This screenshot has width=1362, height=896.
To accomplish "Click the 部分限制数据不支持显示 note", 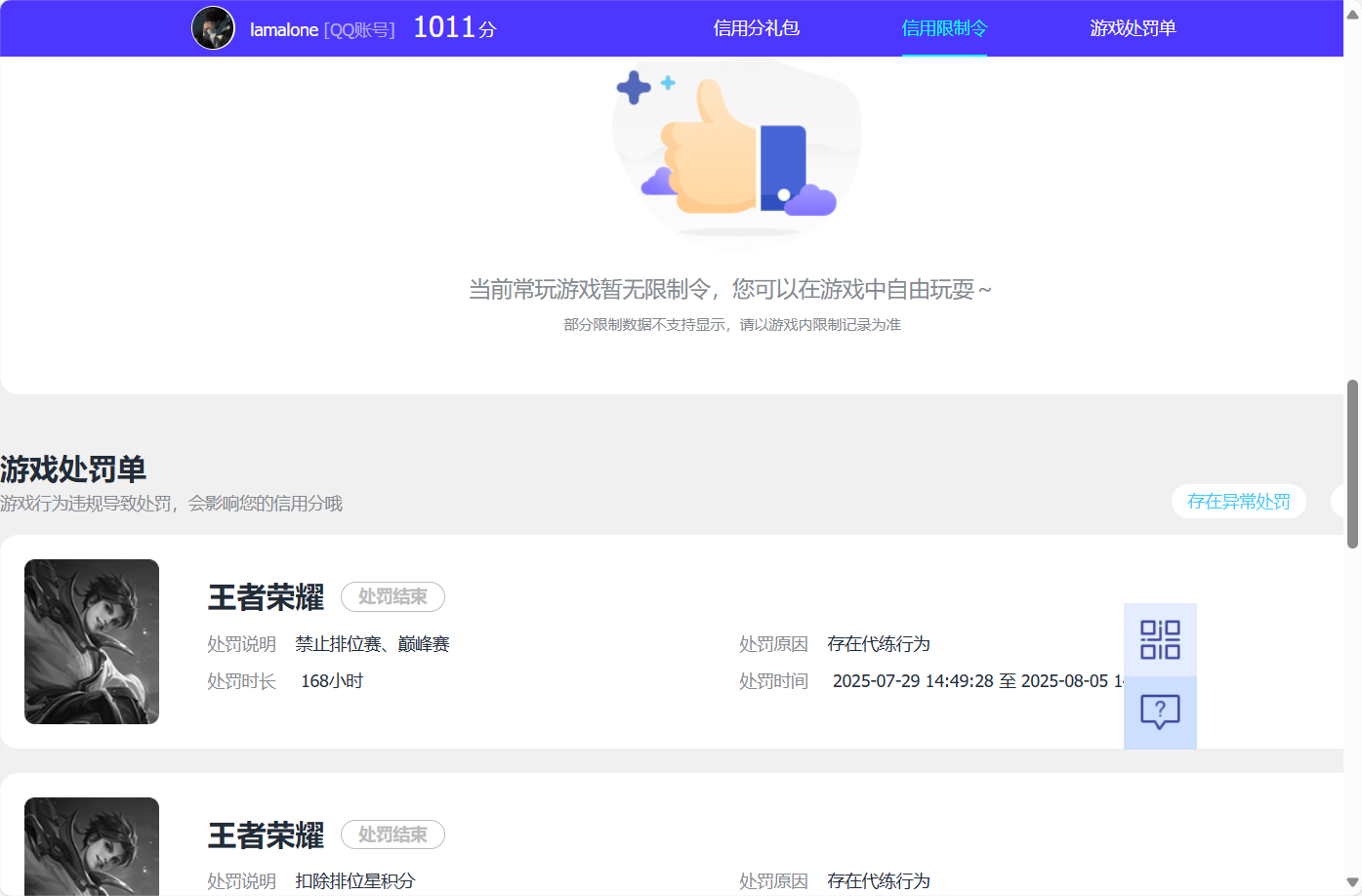I will click(732, 324).
